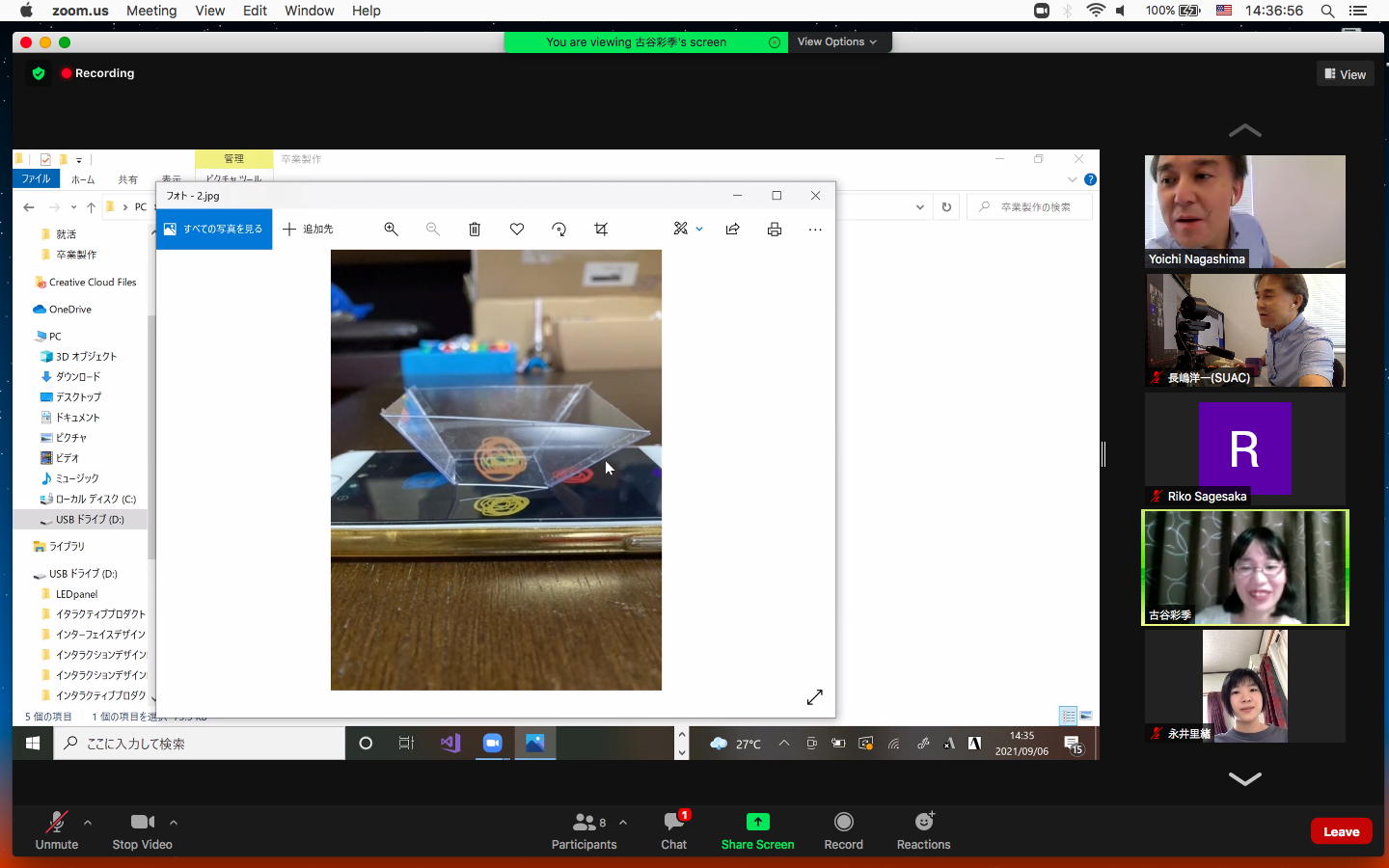Open Windows notification center icon
This screenshot has height=868, width=1389.
(x=1073, y=744)
